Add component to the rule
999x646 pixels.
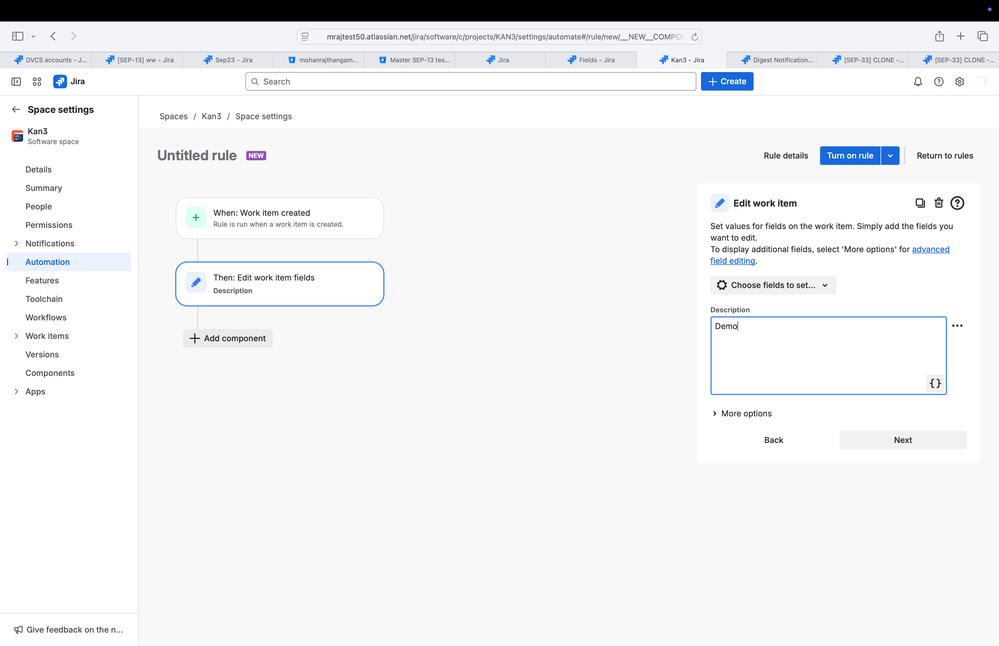pos(228,338)
